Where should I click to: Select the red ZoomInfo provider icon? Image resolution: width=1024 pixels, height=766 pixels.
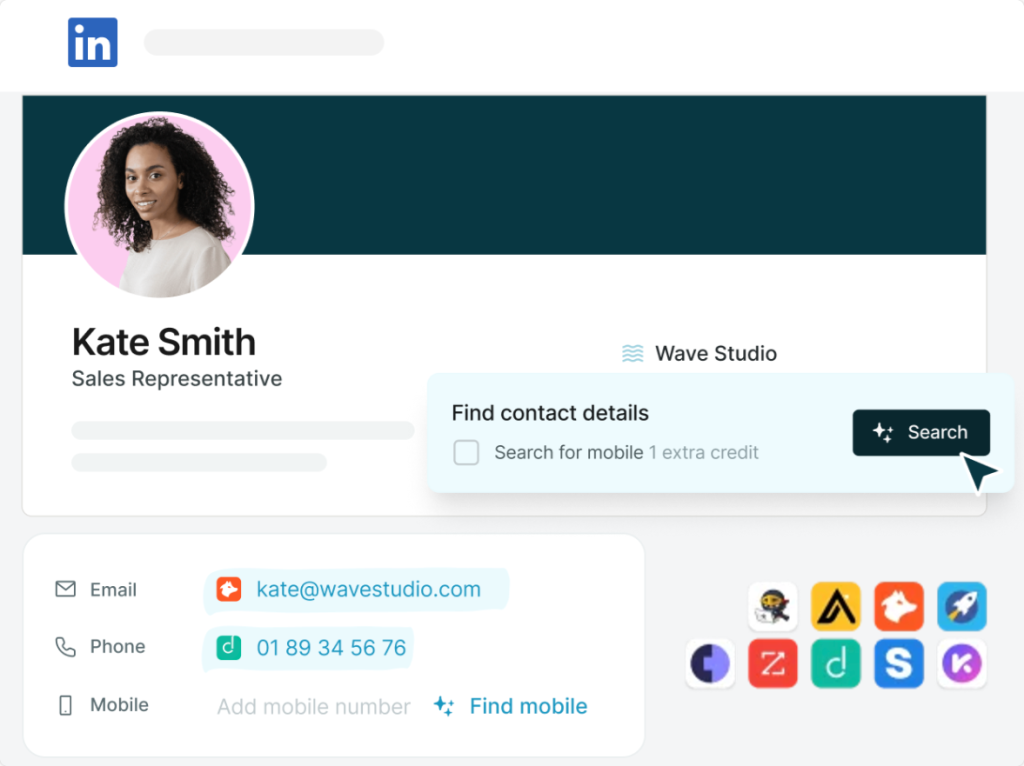[772, 664]
